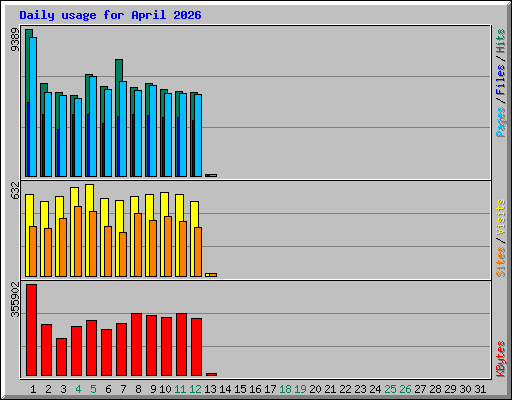Click day 6 on the x-axis
512x400 pixels.
click(x=108, y=389)
